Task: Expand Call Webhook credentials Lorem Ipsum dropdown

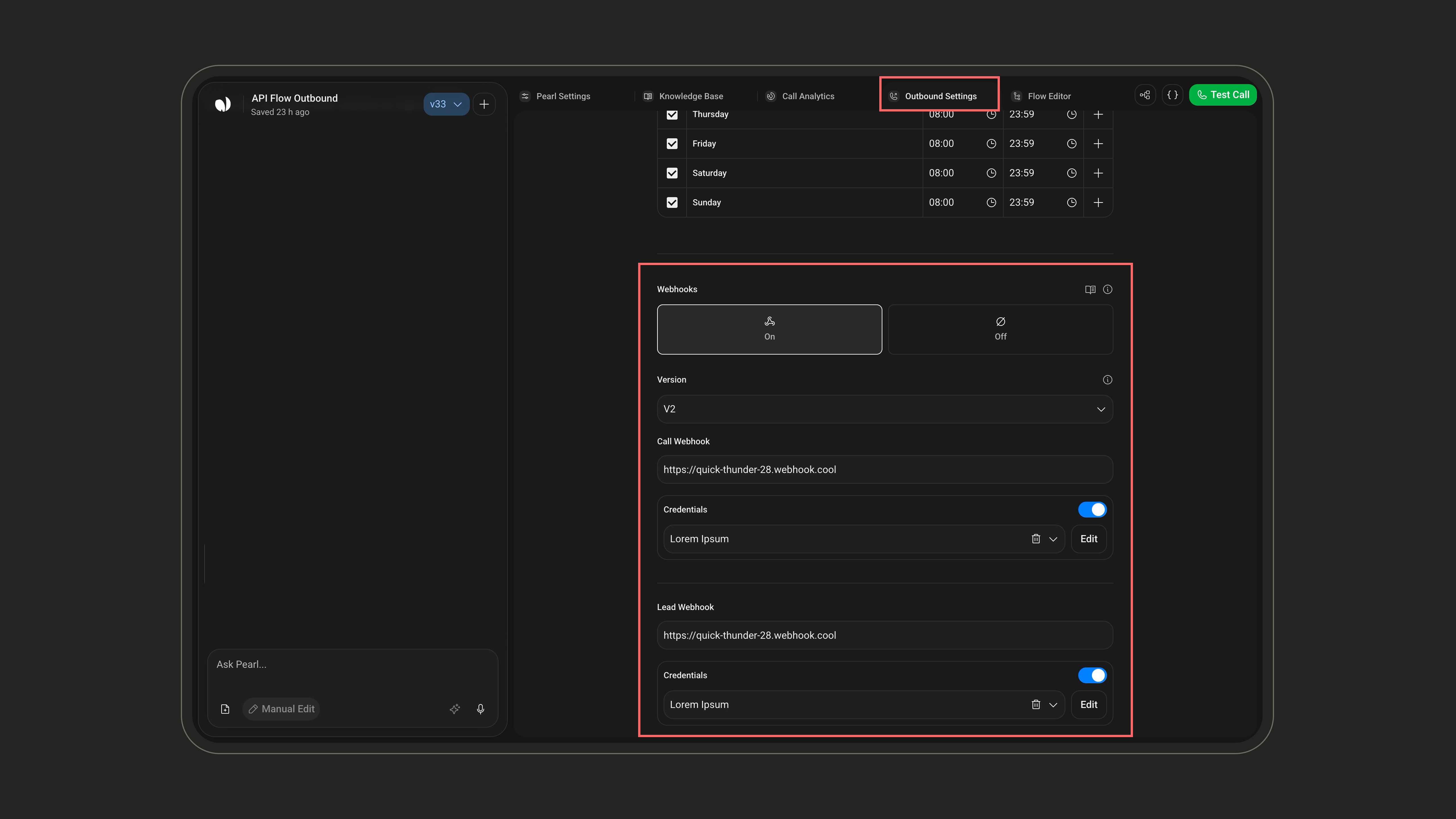Action: (1052, 539)
